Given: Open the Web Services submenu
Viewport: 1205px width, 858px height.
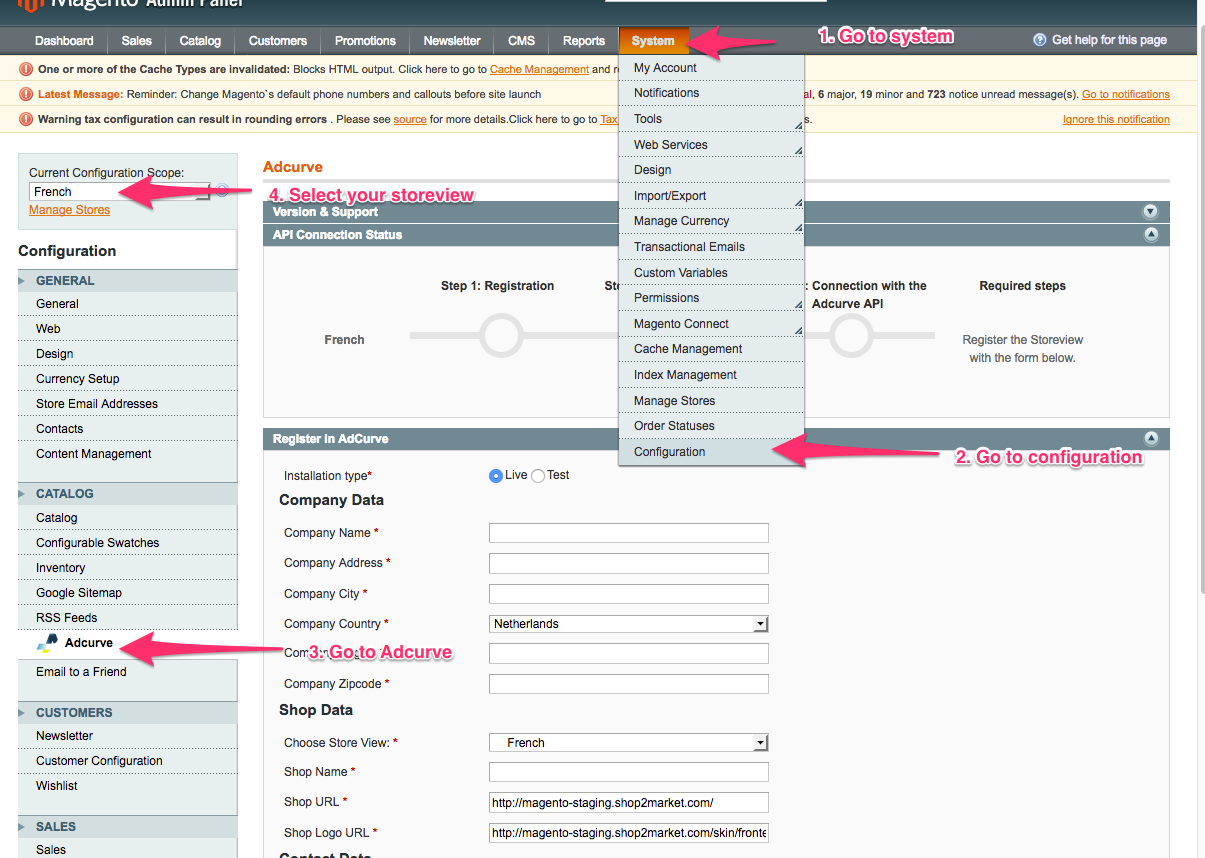Looking at the screenshot, I should [711, 145].
